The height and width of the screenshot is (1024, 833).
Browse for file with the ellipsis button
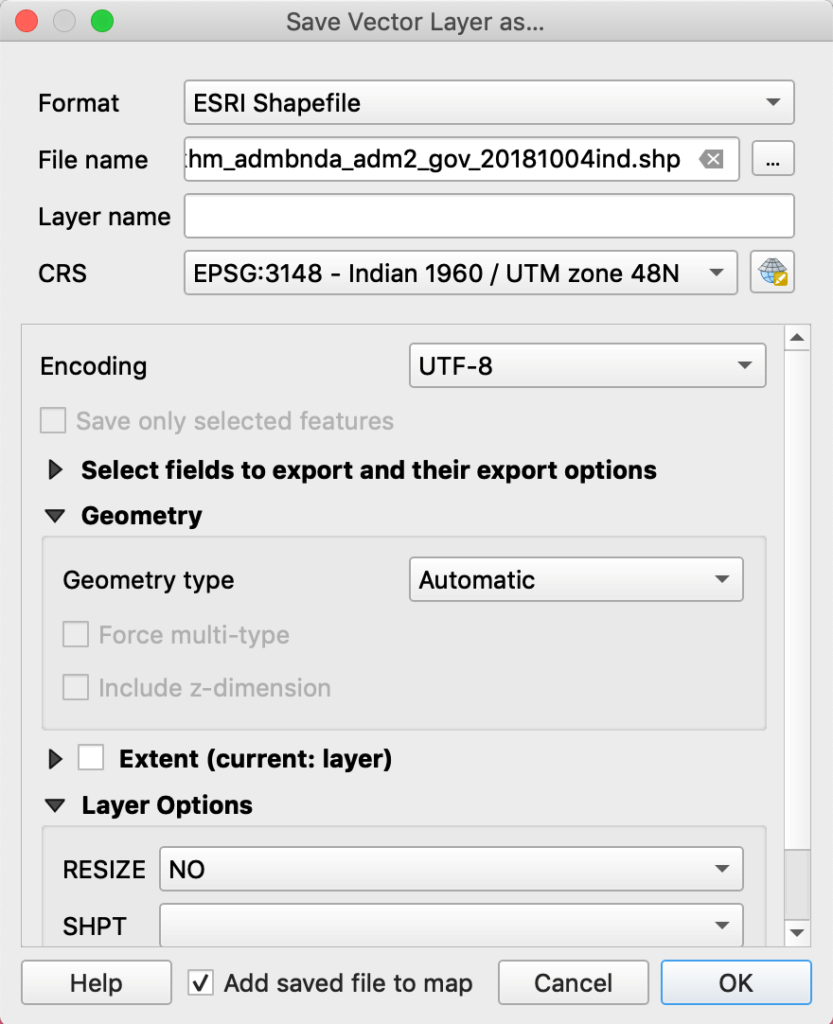click(x=773, y=159)
